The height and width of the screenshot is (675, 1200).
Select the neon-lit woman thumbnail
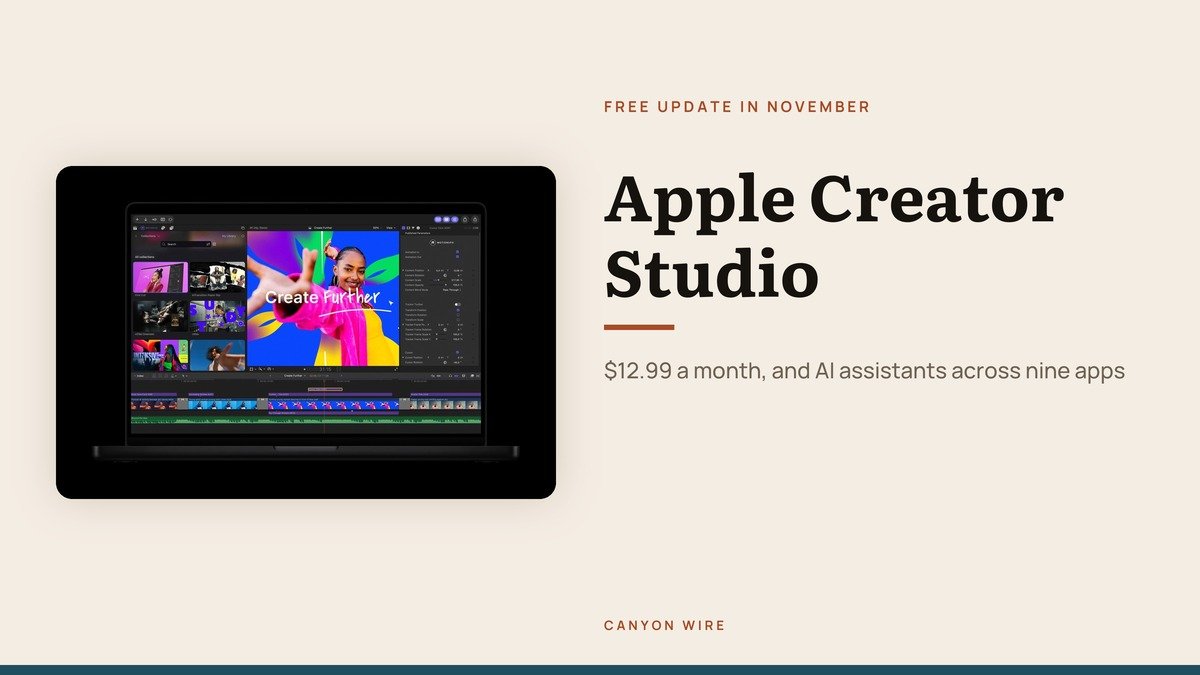(x=160, y=355)
